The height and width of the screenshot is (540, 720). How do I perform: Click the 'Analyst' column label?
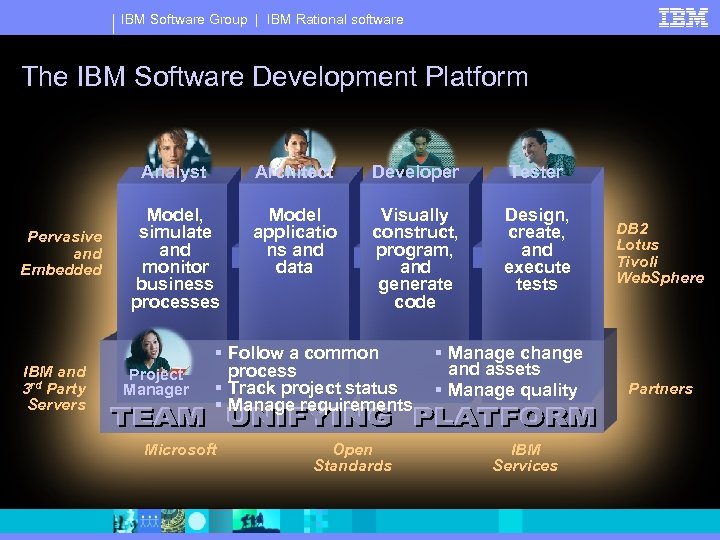click(174, 172)
